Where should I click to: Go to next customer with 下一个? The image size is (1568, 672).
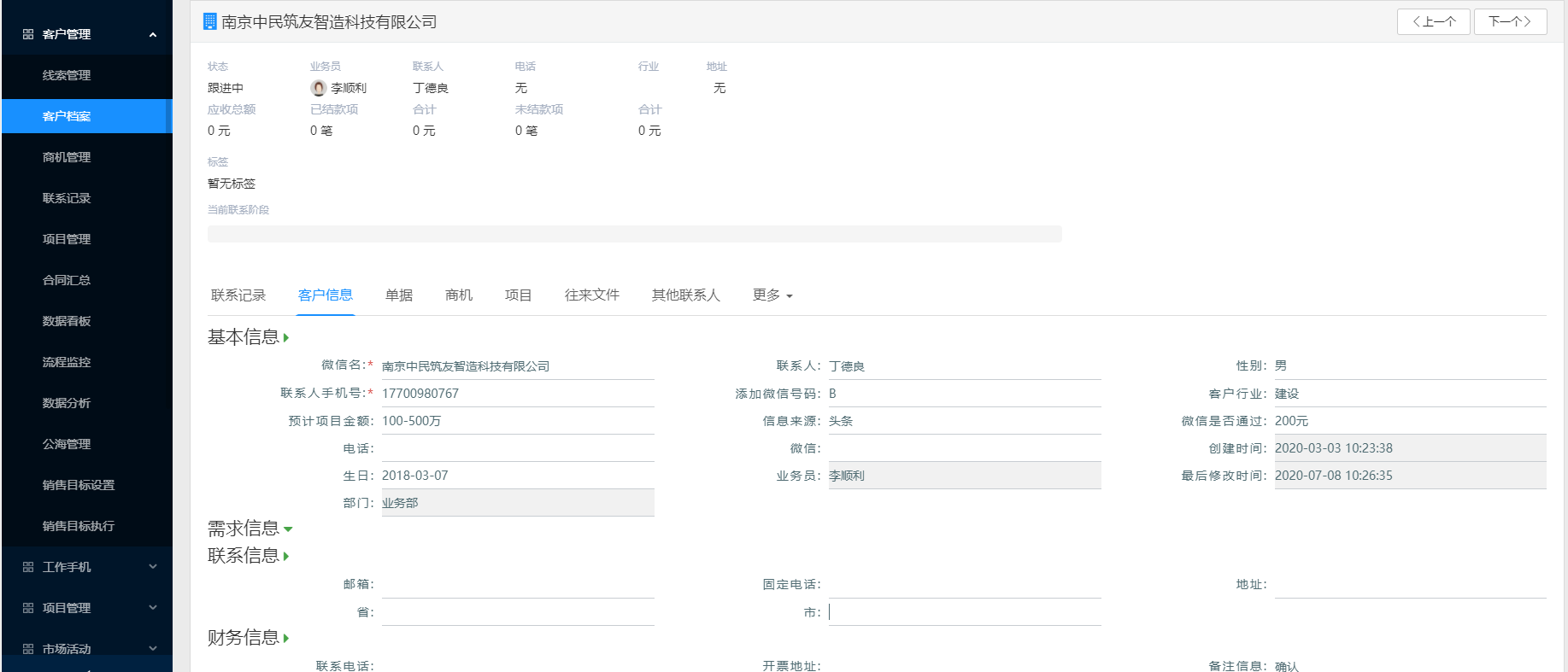tap(1511, 21)
